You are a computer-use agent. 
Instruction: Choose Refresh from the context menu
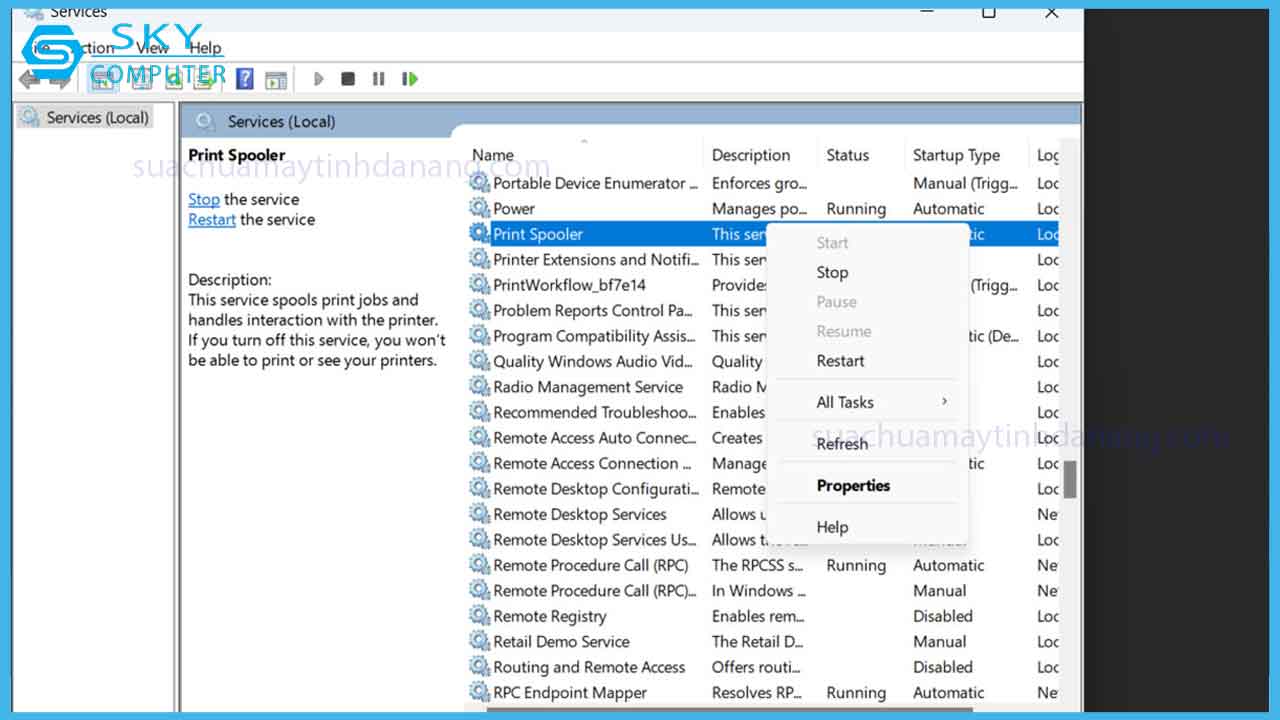coord(842,443)
